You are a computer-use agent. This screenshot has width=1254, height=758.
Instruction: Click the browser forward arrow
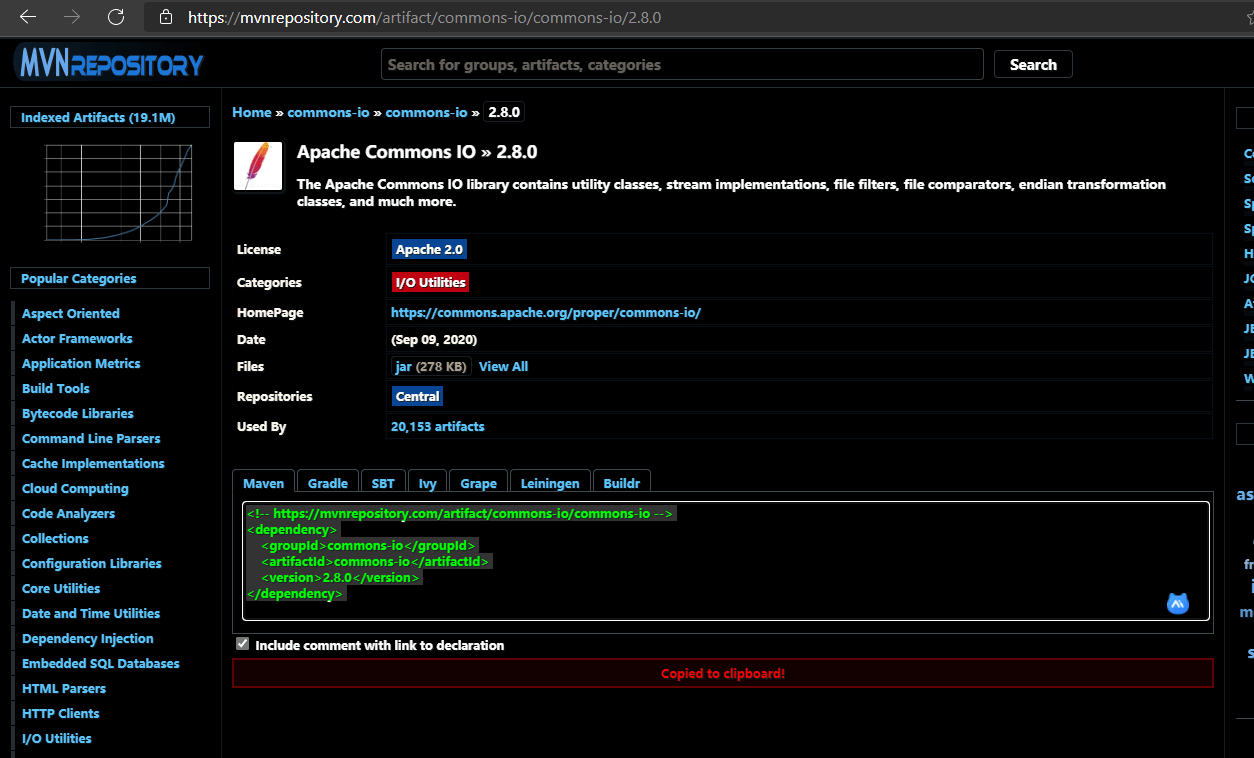coord(72,17)
